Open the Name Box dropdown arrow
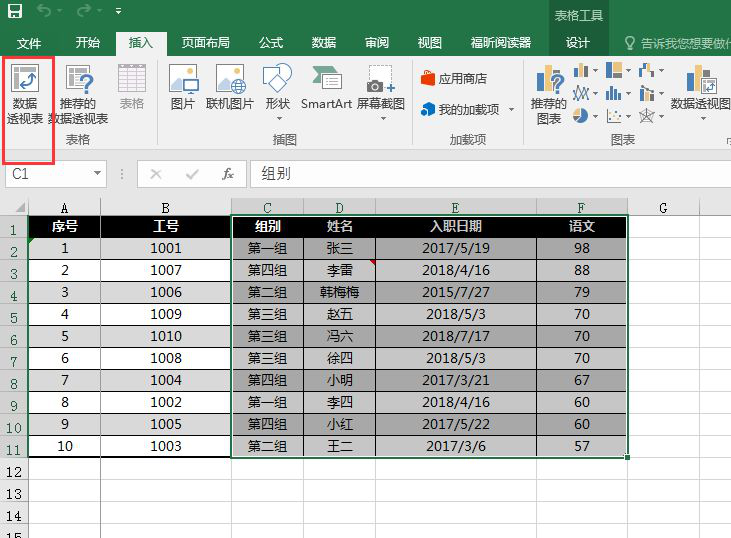731x538 pixels. click(x=97, y=174)
